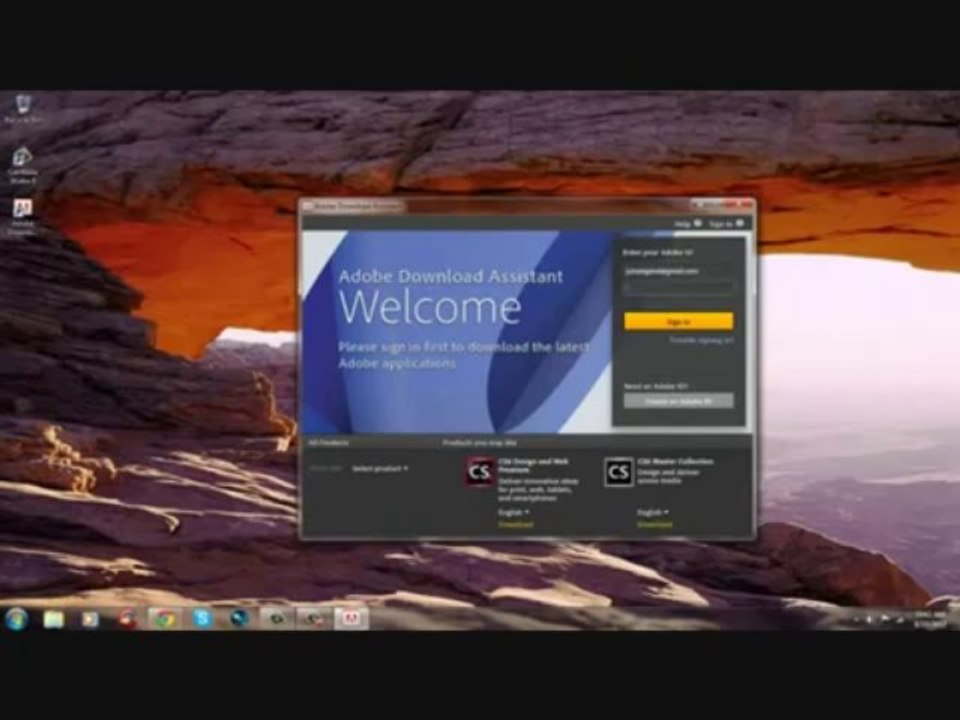Download CS6 Design and Web Premium
This screenshot has height=720, width=960.
516,525
